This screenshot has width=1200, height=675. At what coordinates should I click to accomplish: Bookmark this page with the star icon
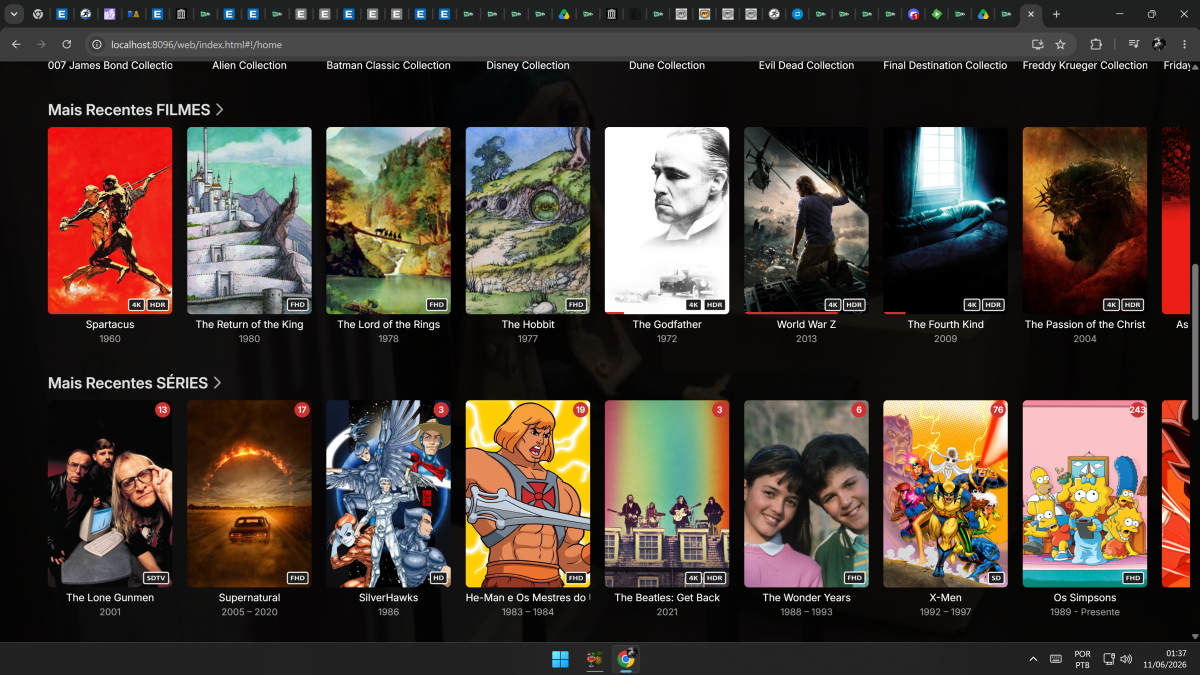click(x=1060, y=44)
